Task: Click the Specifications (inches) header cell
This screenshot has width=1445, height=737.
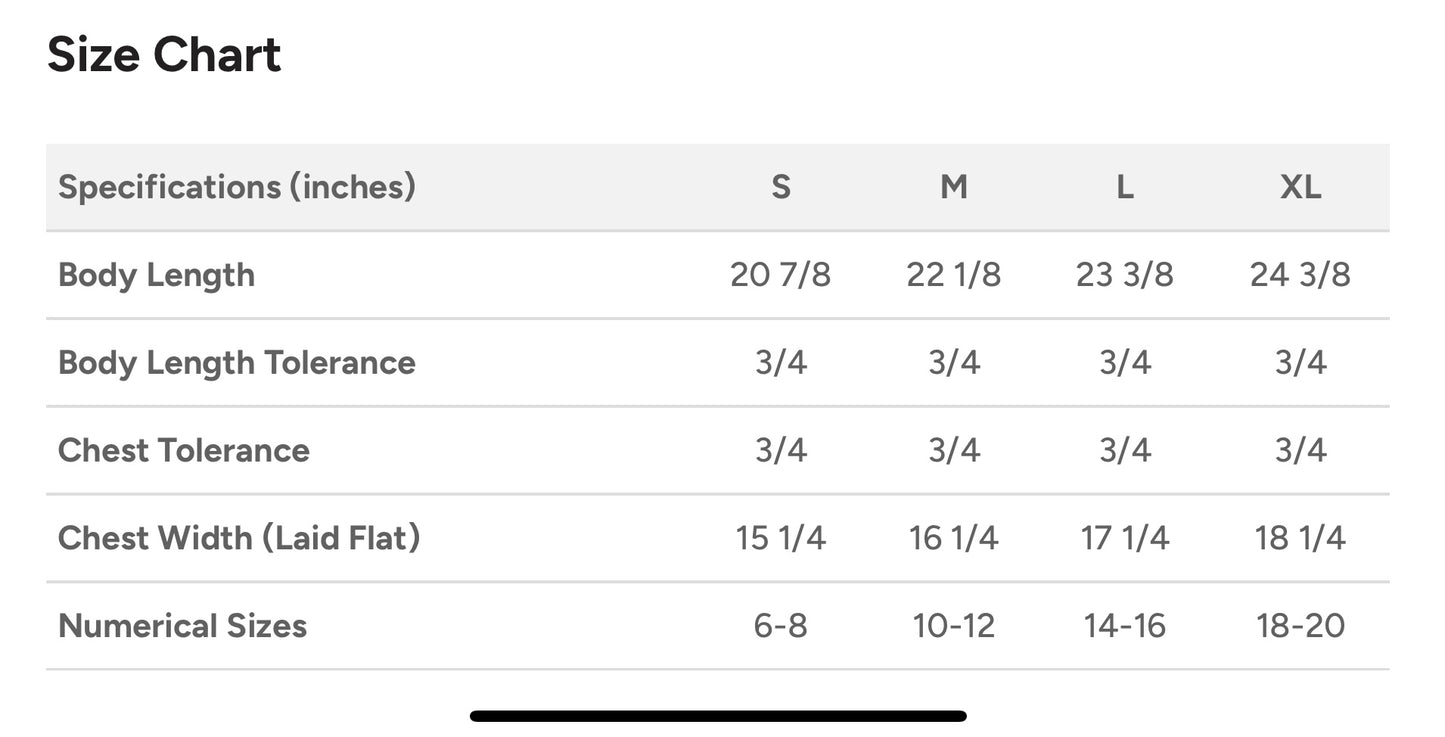Action: click(237, 187)
